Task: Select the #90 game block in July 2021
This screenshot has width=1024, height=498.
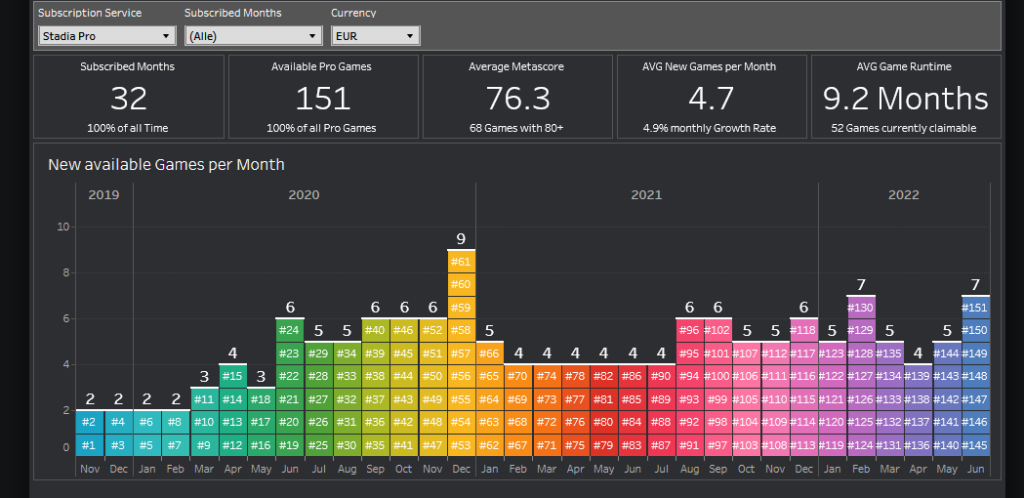Action: coord(661,376)
